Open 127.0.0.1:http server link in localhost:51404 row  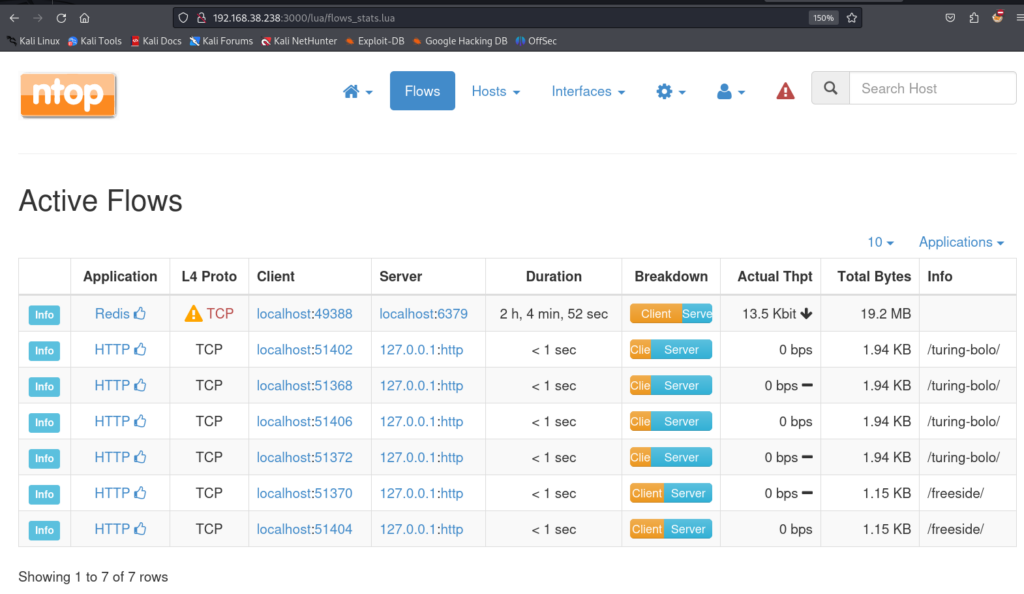coord(421,529)
